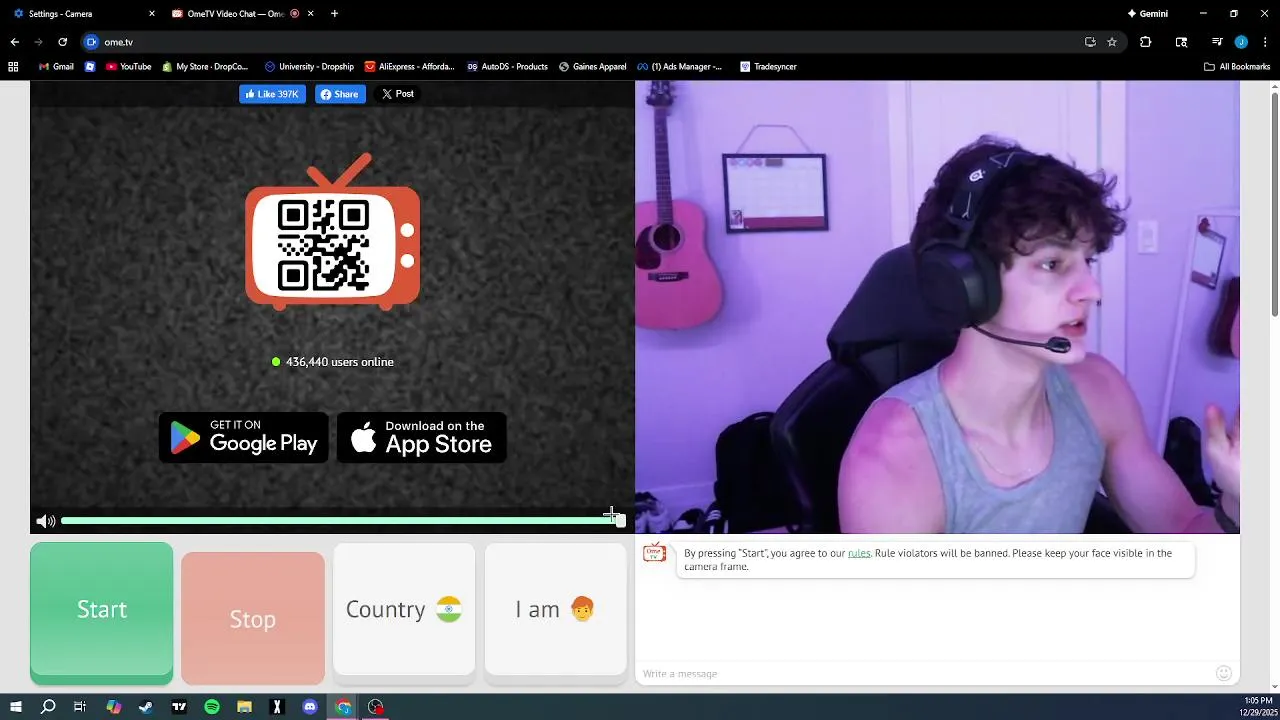The image size is (1280, 720).
Task: Bookmark this page with the star icon
Action: pyautogui.click(x=1112, y=42)
